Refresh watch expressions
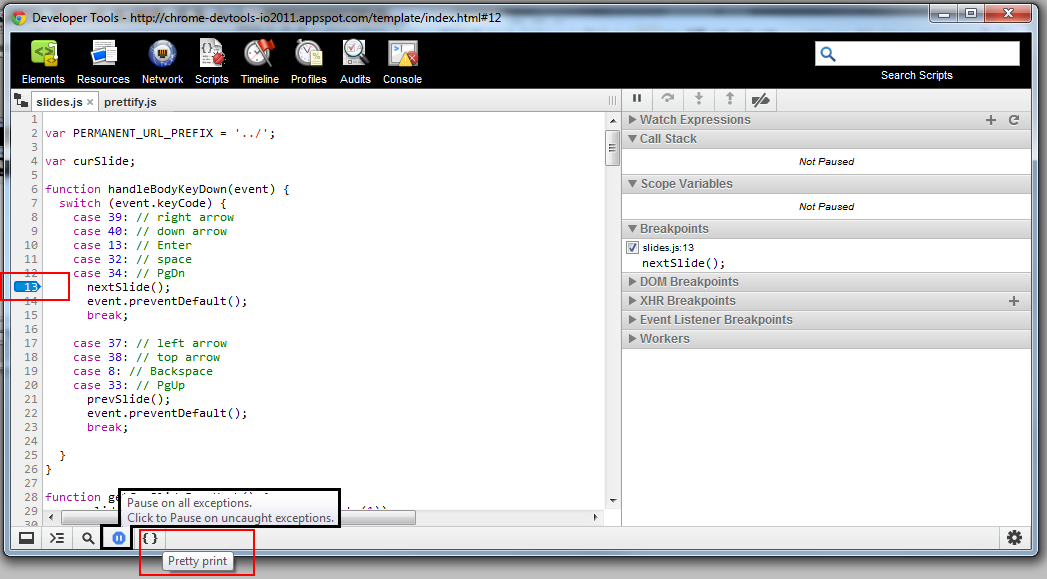This screenshot has height=579, width=1047. point(1014,120)
